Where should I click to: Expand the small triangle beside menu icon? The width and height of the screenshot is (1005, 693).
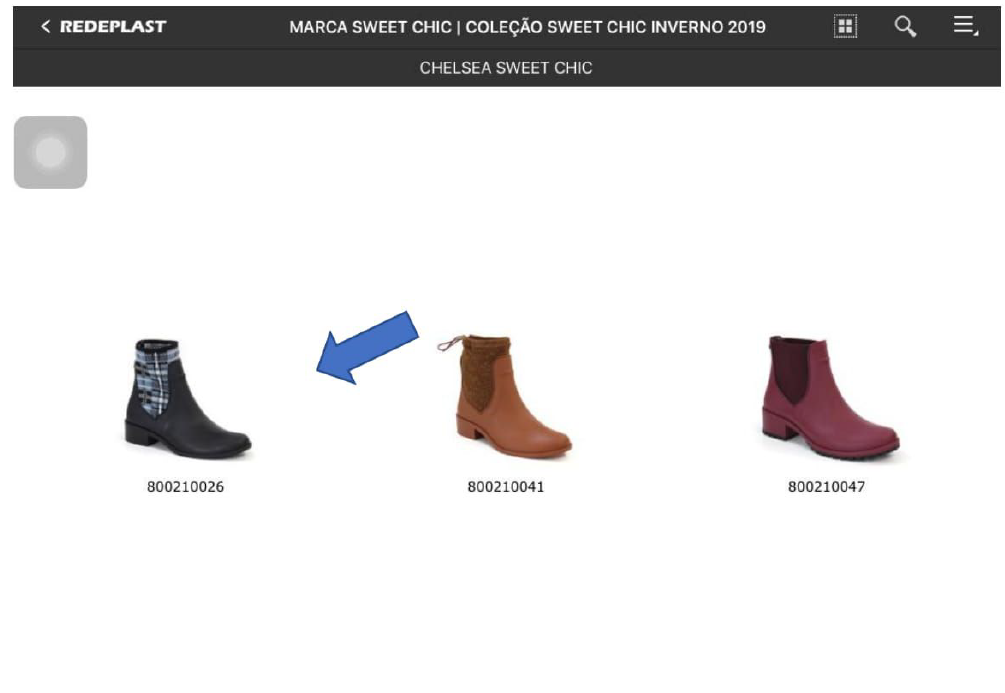976,32
